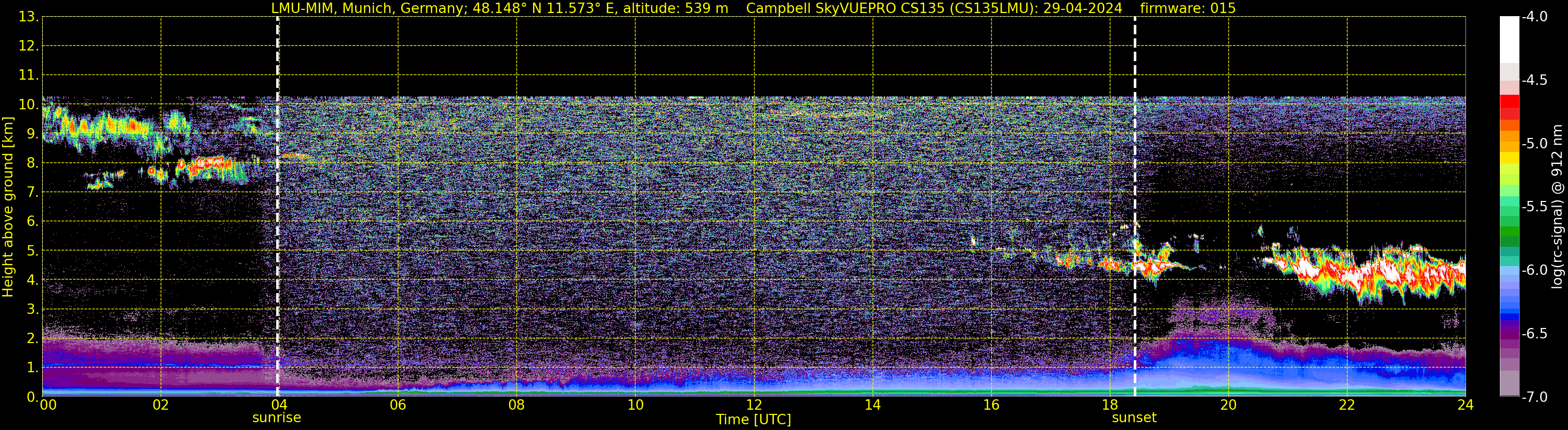
Task: Click the x-axis tick label 12
Action: 754,405
